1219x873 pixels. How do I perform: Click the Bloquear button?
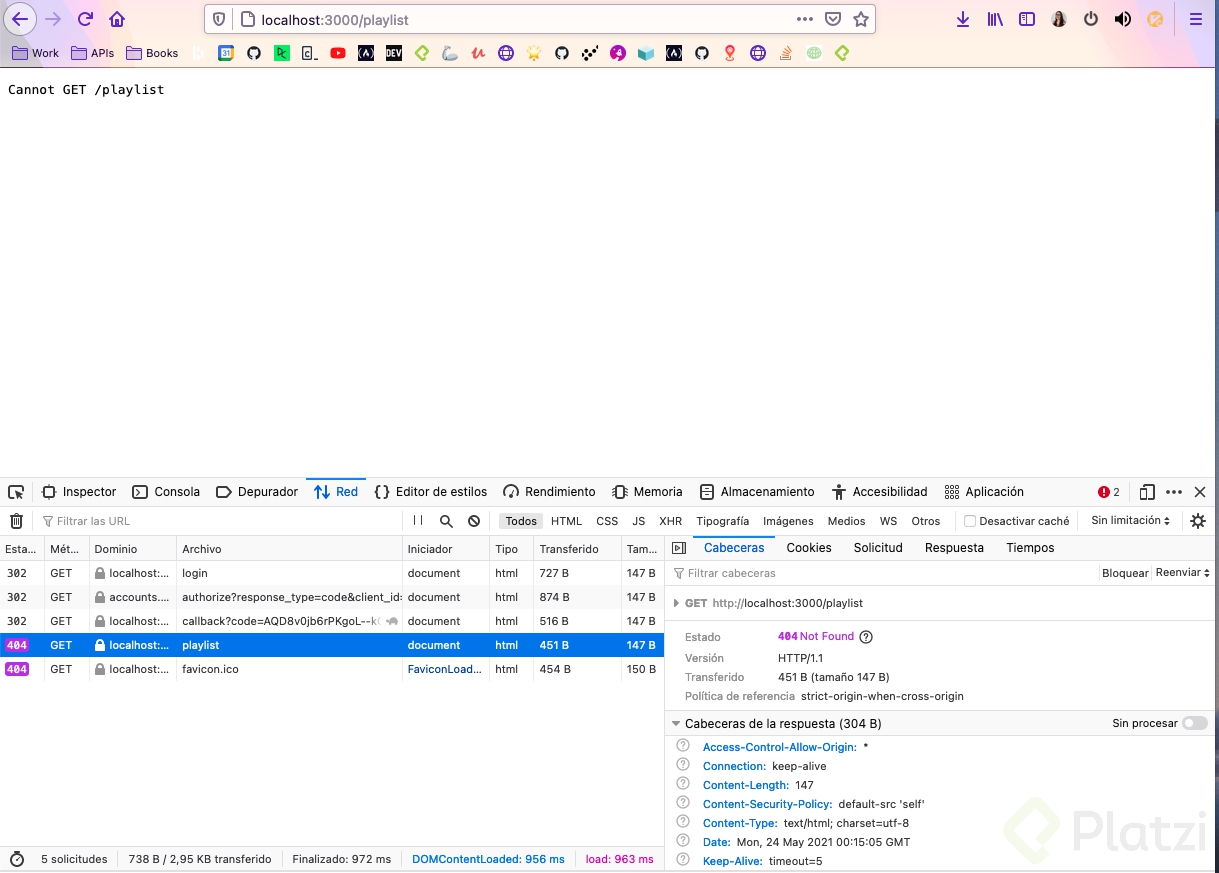(1124, 572)
